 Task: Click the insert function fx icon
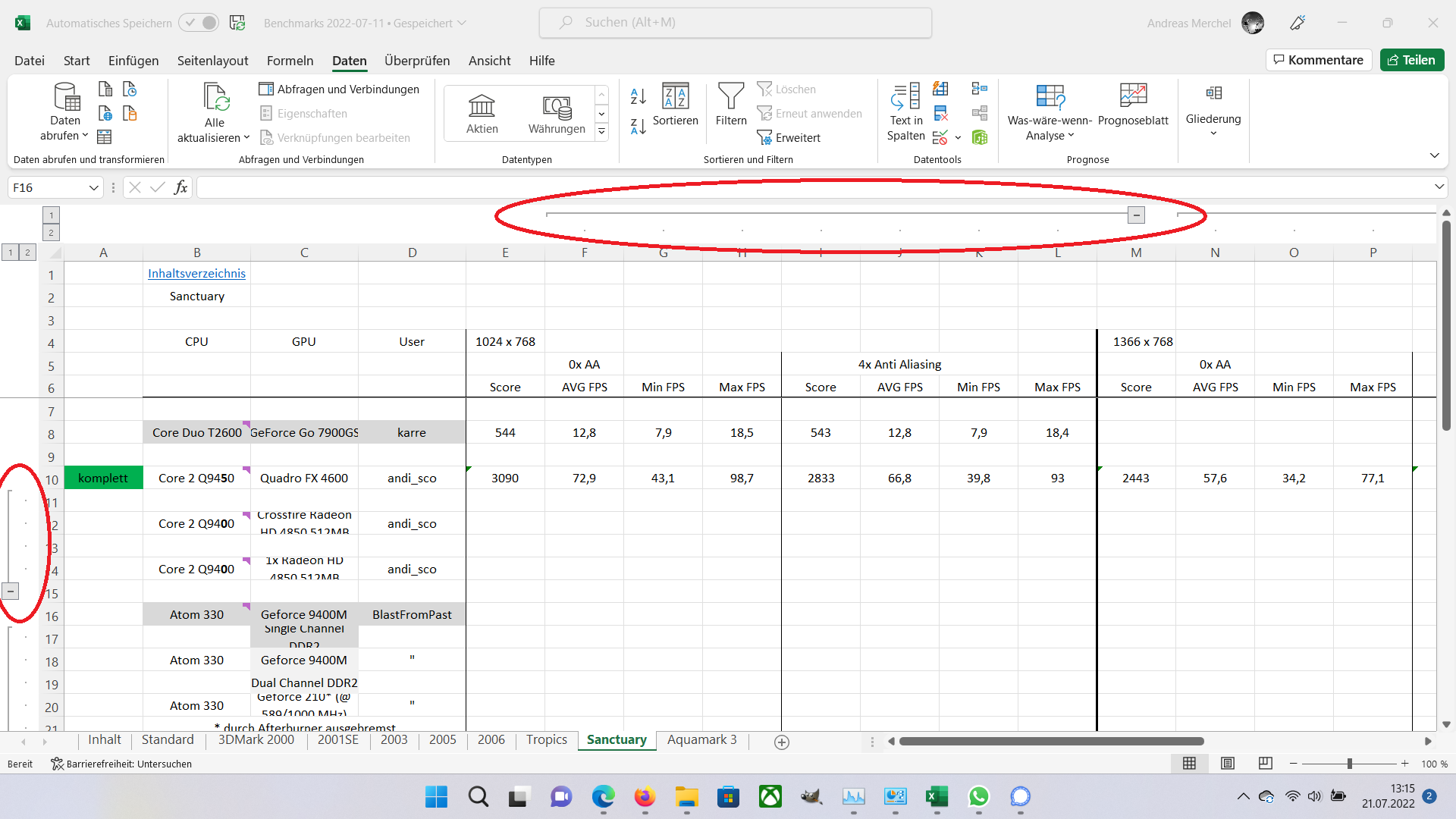(x=180, y=187)
